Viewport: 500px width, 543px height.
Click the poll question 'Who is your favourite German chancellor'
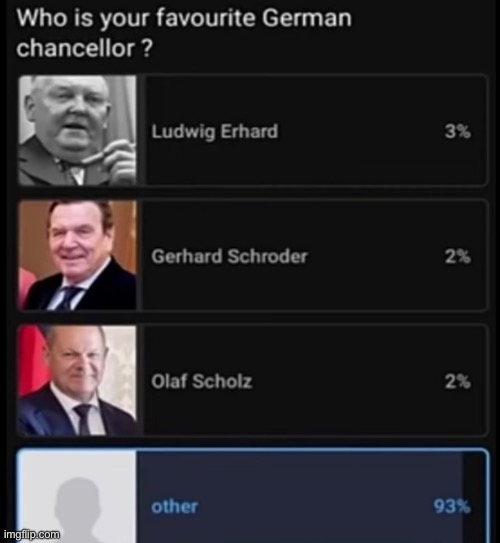click(184, 33)
